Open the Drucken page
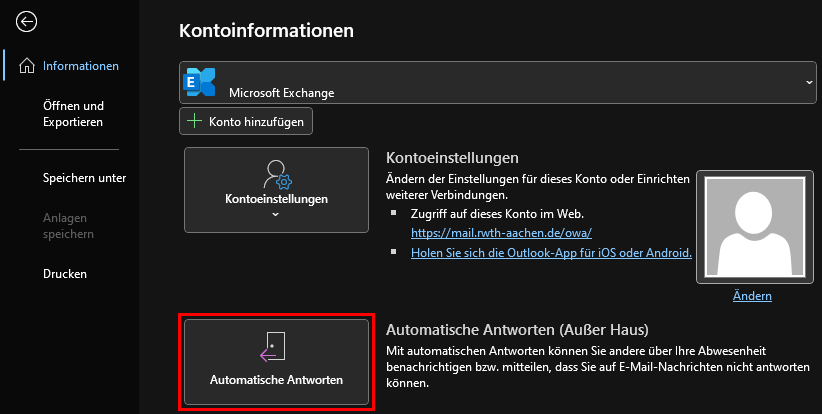Viewport: 822px width, 414px height. tap(65, 273)
